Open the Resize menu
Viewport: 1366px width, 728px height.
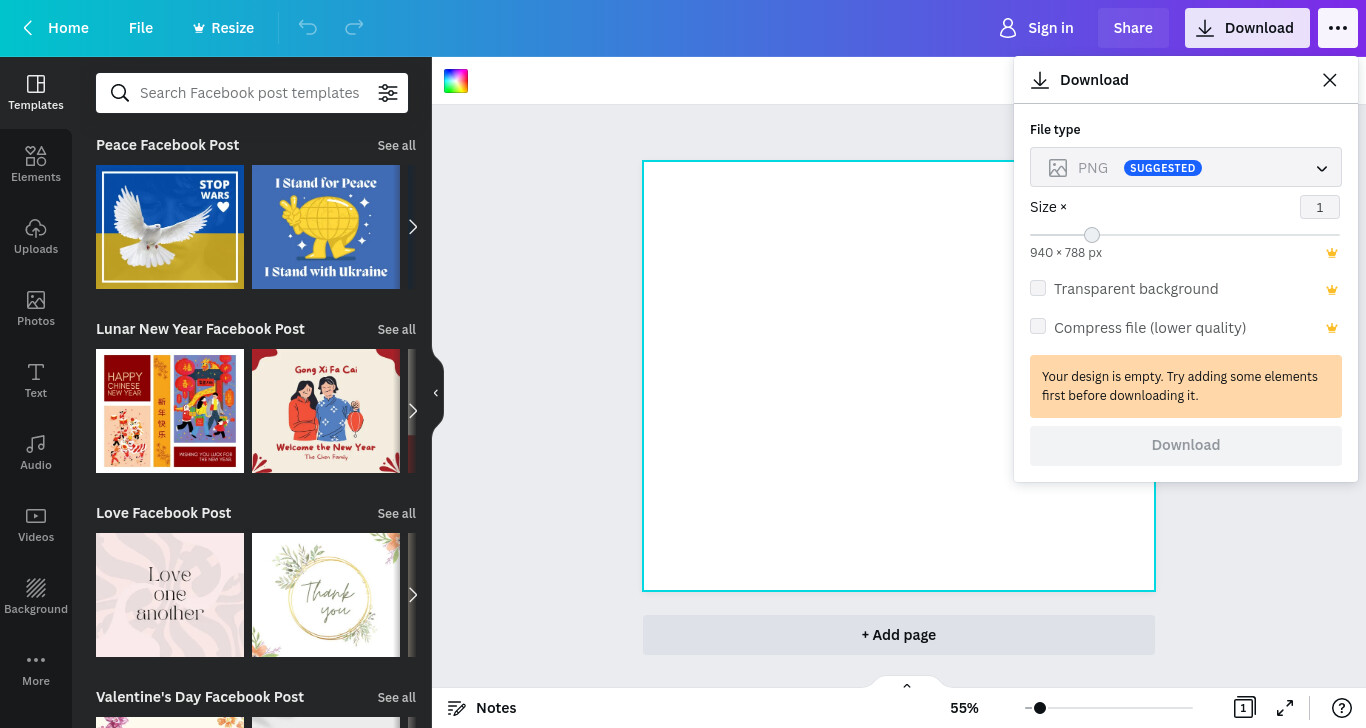(x=223, y=28)
